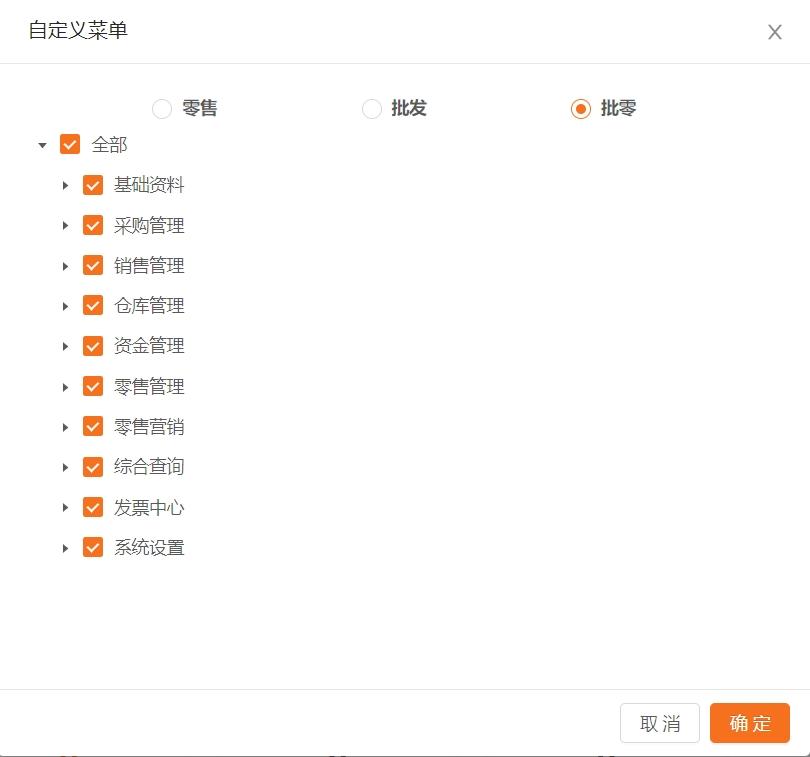Screen dimensions: 810x757
Task: Click the 采购管理 label
Action: [149, 225]
